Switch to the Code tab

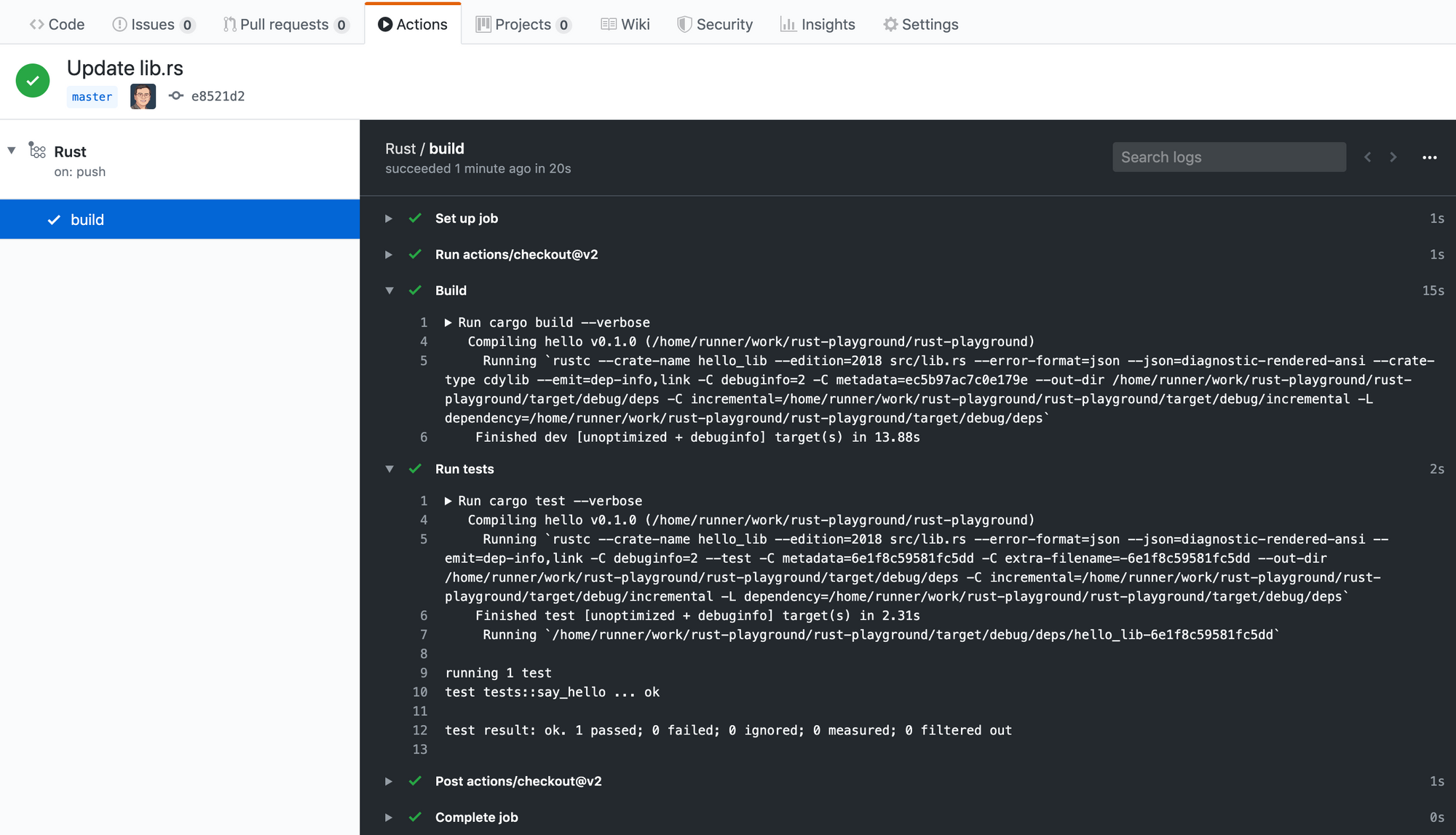[x=57, y=24]
